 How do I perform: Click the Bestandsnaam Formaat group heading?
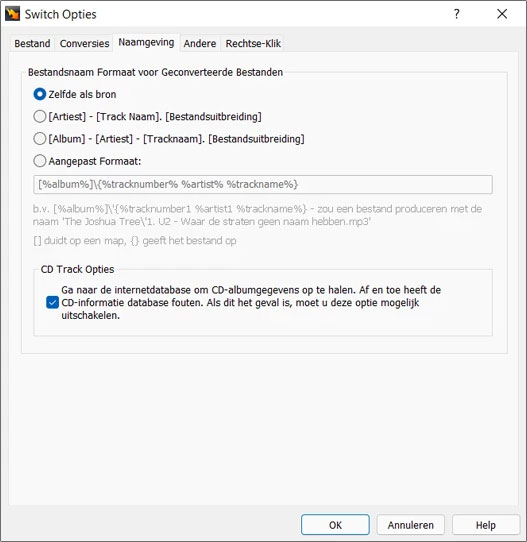pos(156,72)
